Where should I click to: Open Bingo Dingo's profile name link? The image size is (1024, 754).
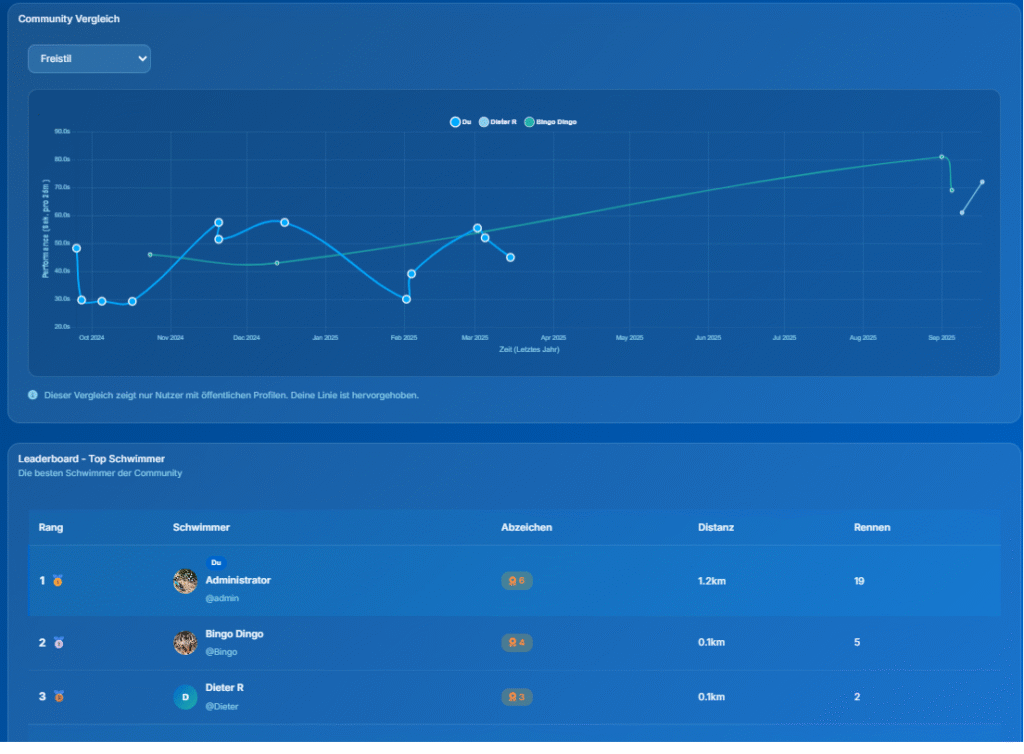[234, 634]
